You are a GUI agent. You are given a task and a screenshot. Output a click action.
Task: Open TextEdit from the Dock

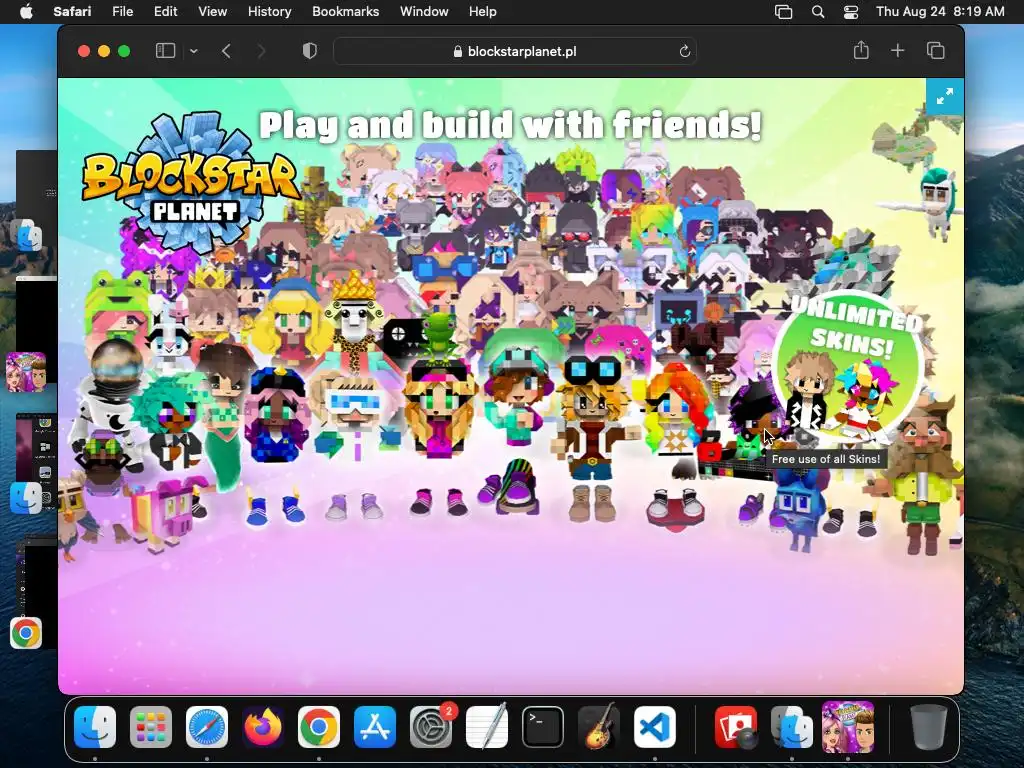pyautogui.click(x=487, y=726)
